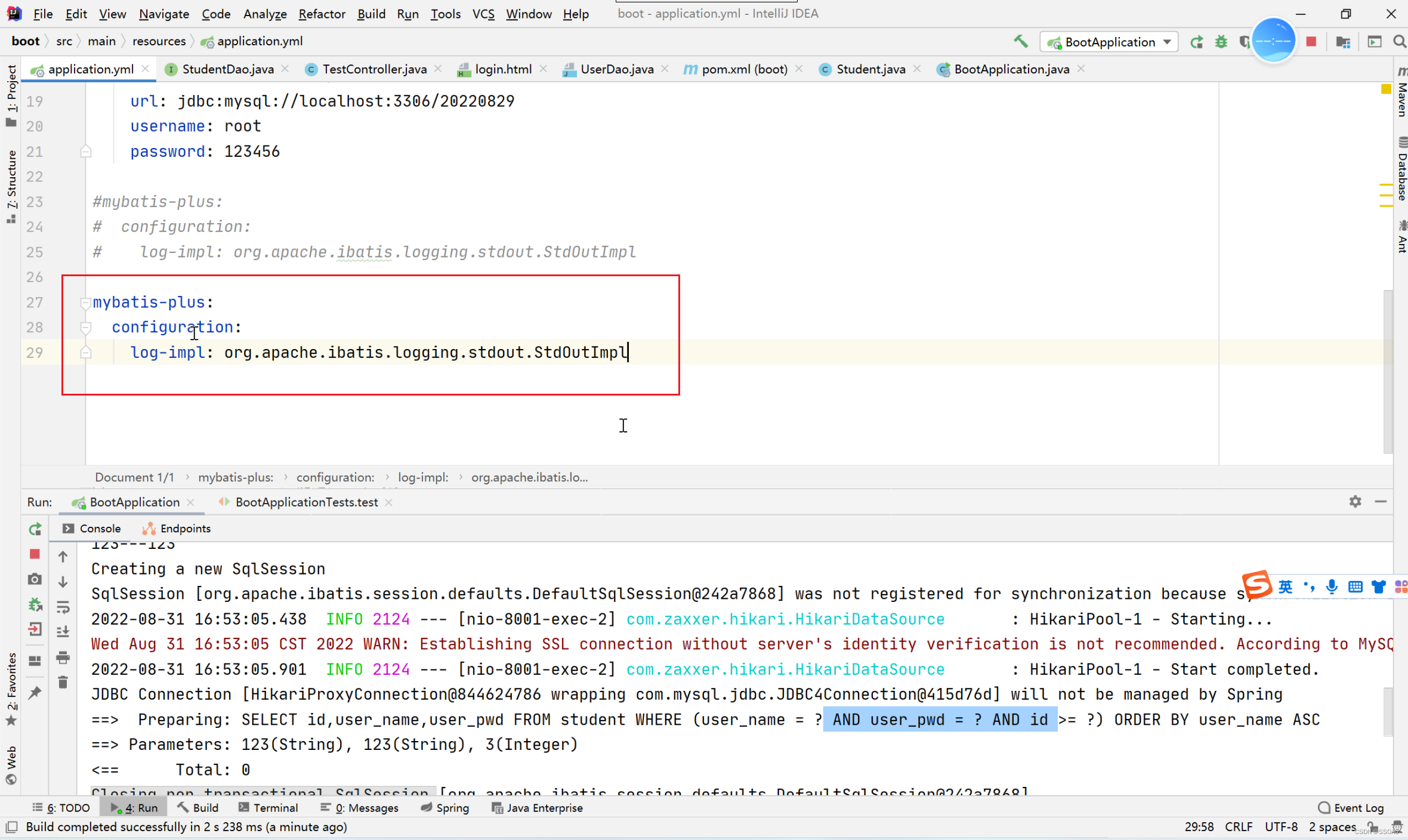This screenshot has width=1408, height=840.
Task: Click the resources breadcrumb in navigation bar
Action: point(159,41)
